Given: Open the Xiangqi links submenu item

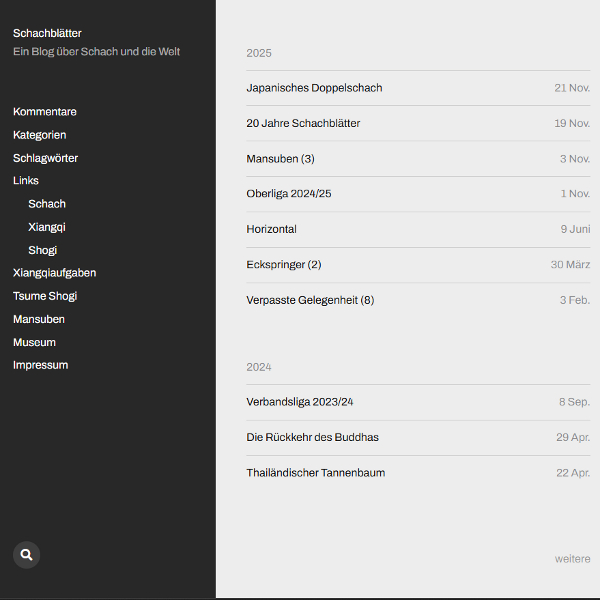Looking at the screenshot, I should [x=47, y=227].
